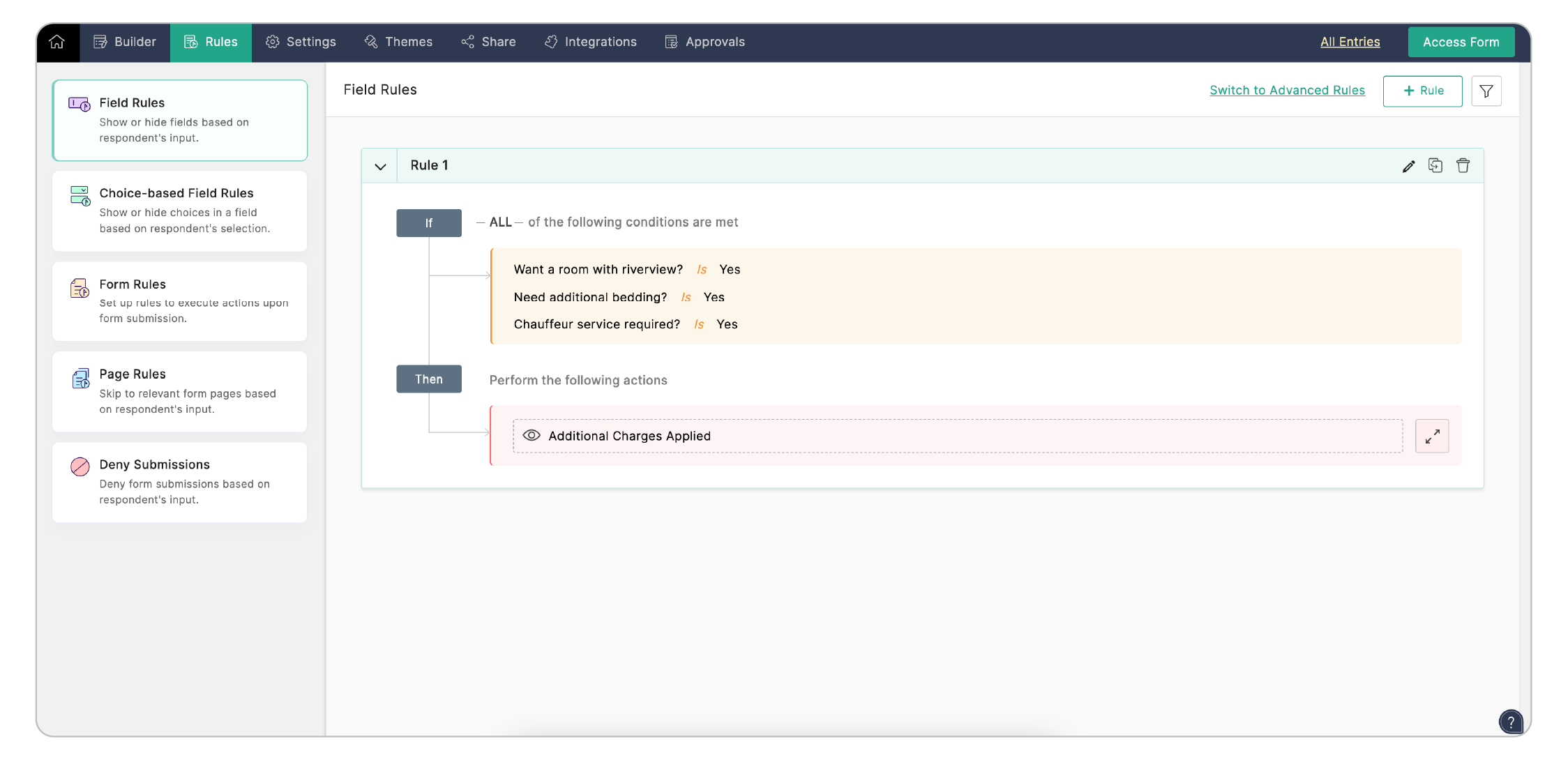Click Switch to Advanced Rules link
This screenshot has width=1568, height=760.
(1287, 91)
